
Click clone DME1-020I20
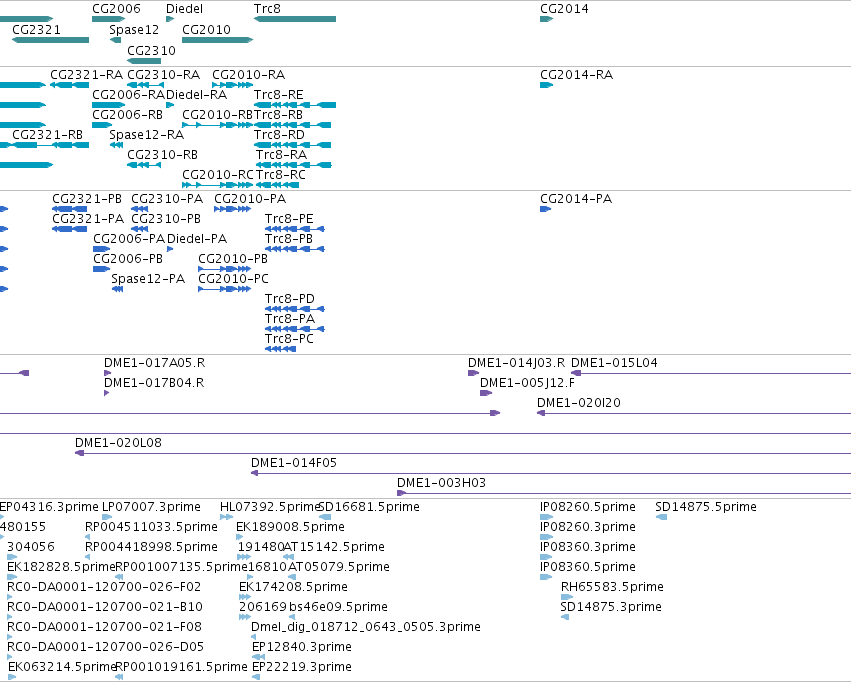tap(579, 403)
